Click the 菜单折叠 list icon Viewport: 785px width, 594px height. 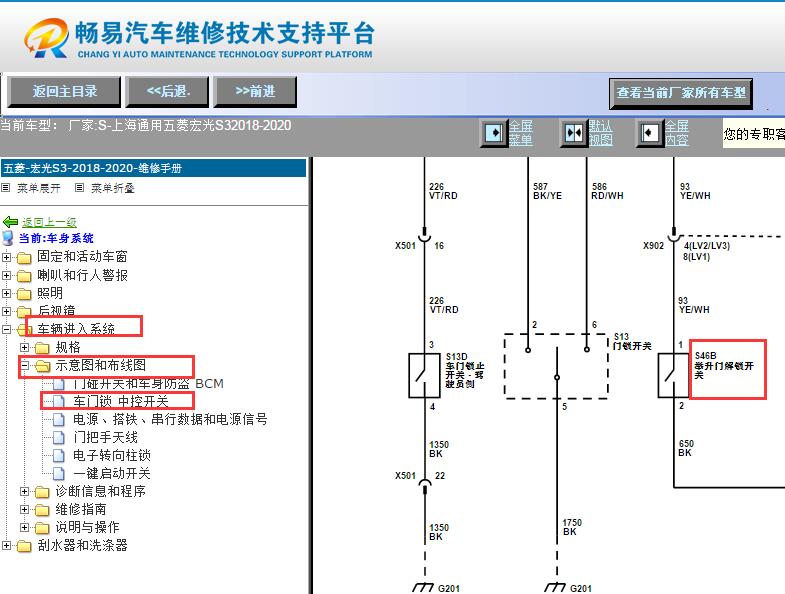point(79,188)
